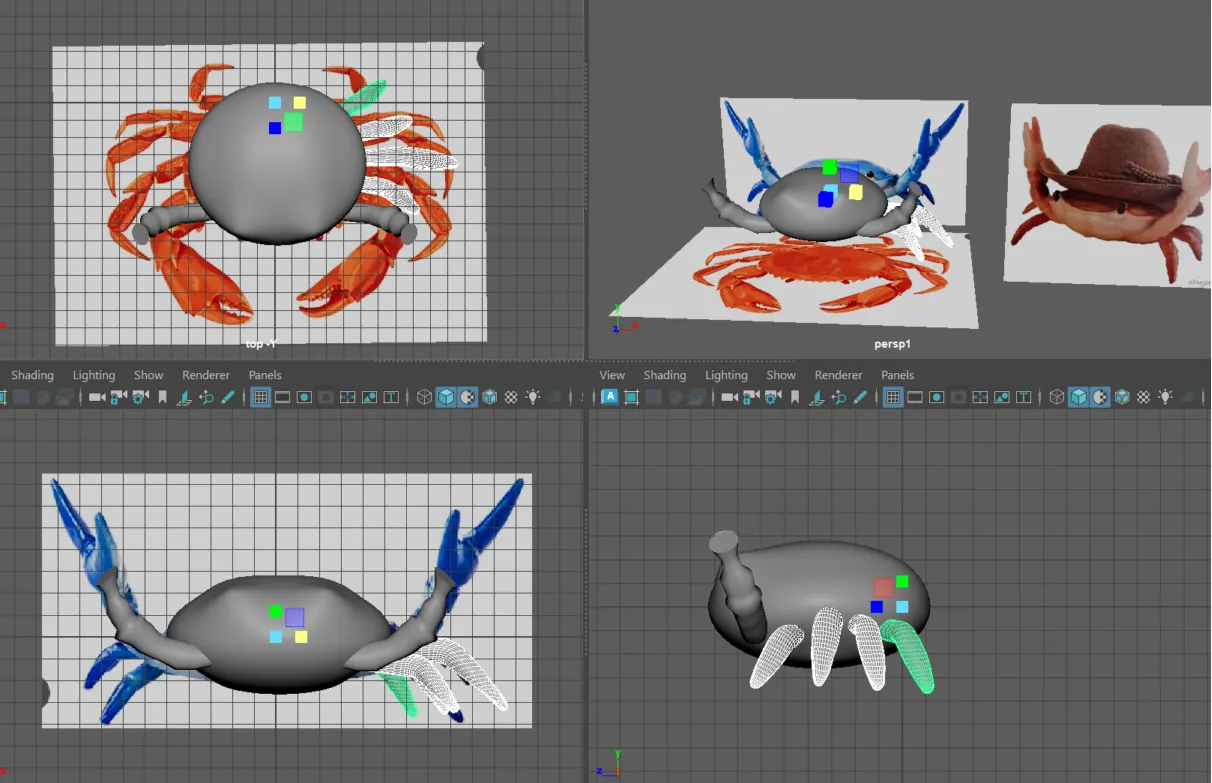Click Textured checker icon in front-view panel toolbar
1212x783 pixels.
tap(511, 397)
